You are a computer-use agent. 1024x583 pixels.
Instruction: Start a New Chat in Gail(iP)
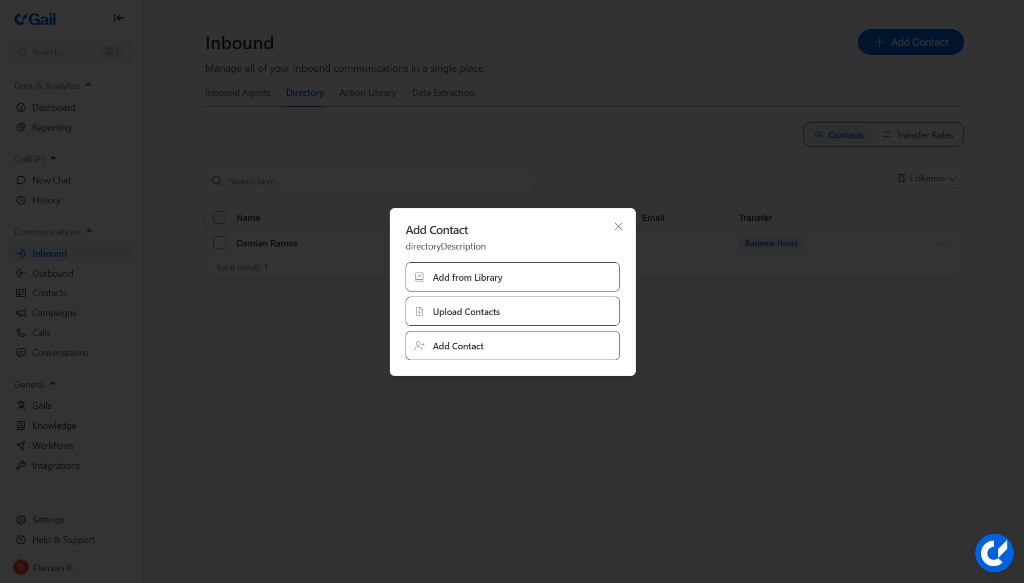[51, 180]
